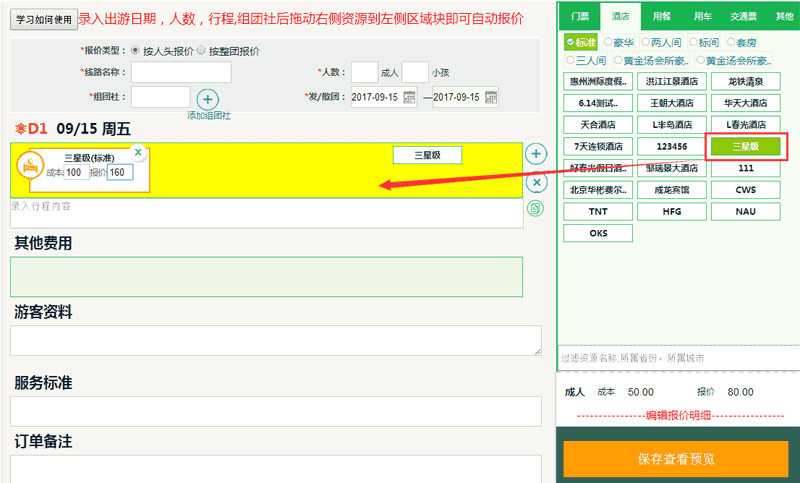This screenshot has width=800, height=483.
Task: Click the orange bed icon on the hotel card
Action: pos(30,165)
